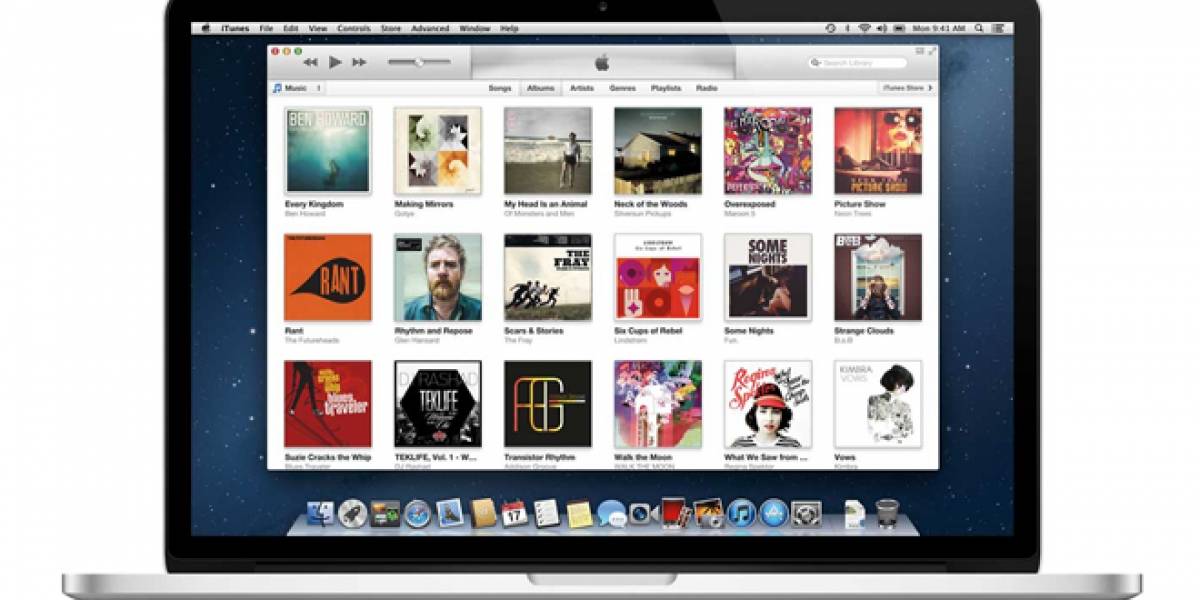Open the Strange Clouds album cover
Viewport: 1200px width, 600px height.
tap(878, 277)
